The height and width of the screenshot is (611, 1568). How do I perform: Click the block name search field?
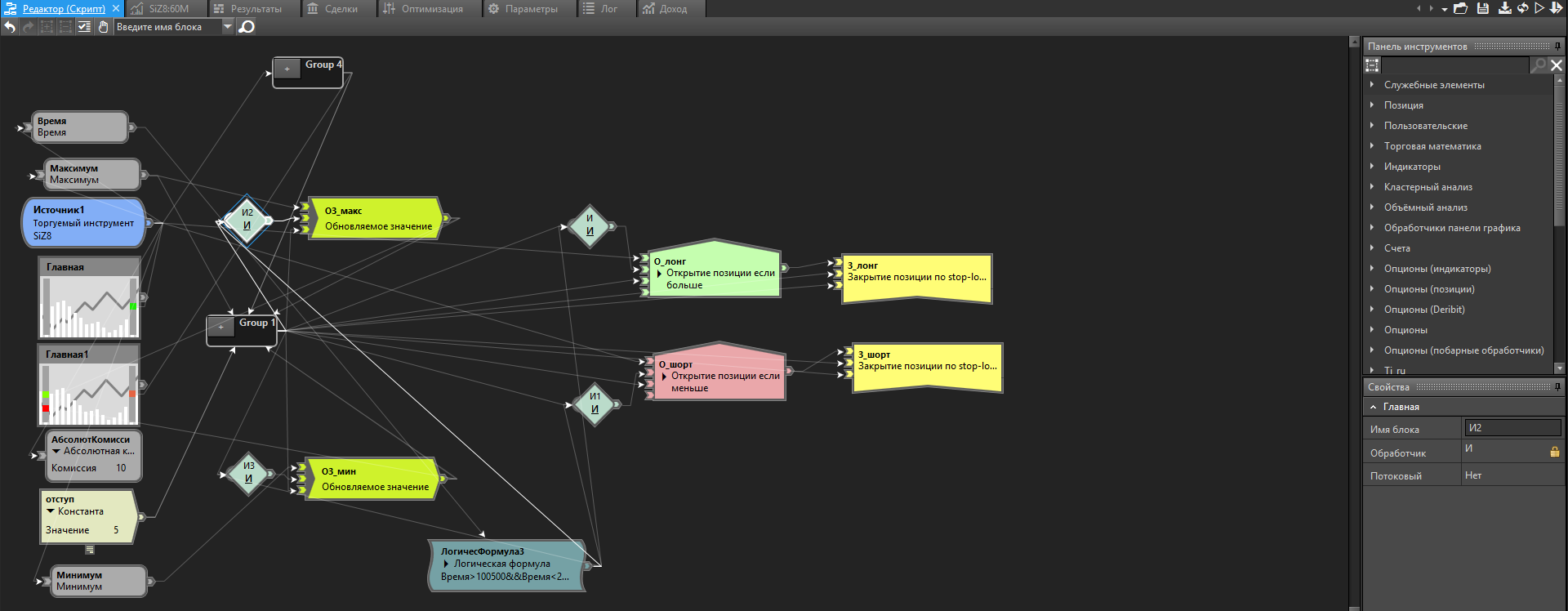(x=167, y=27)
